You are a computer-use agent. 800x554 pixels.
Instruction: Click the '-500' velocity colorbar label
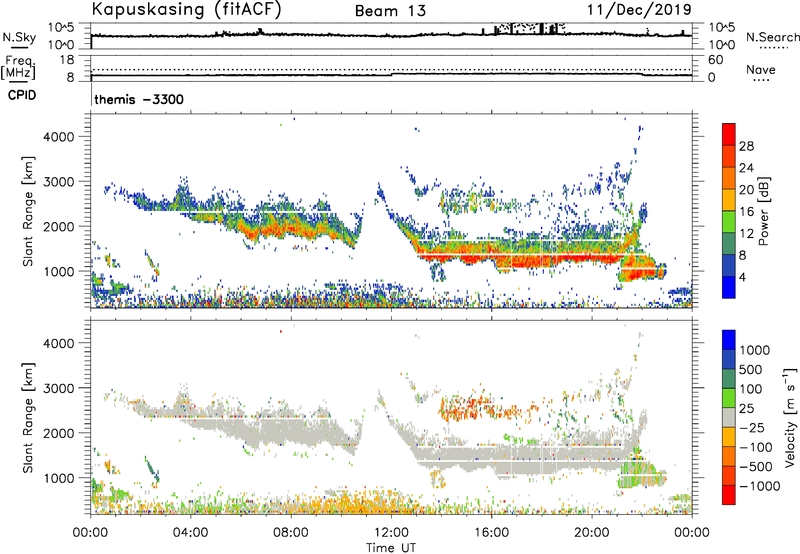point(754,467)
